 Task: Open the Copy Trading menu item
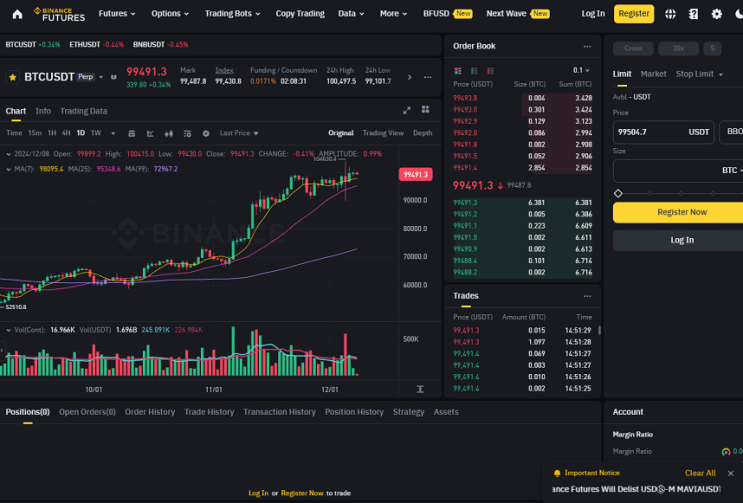pyautogui.click(x=300, y=14)
